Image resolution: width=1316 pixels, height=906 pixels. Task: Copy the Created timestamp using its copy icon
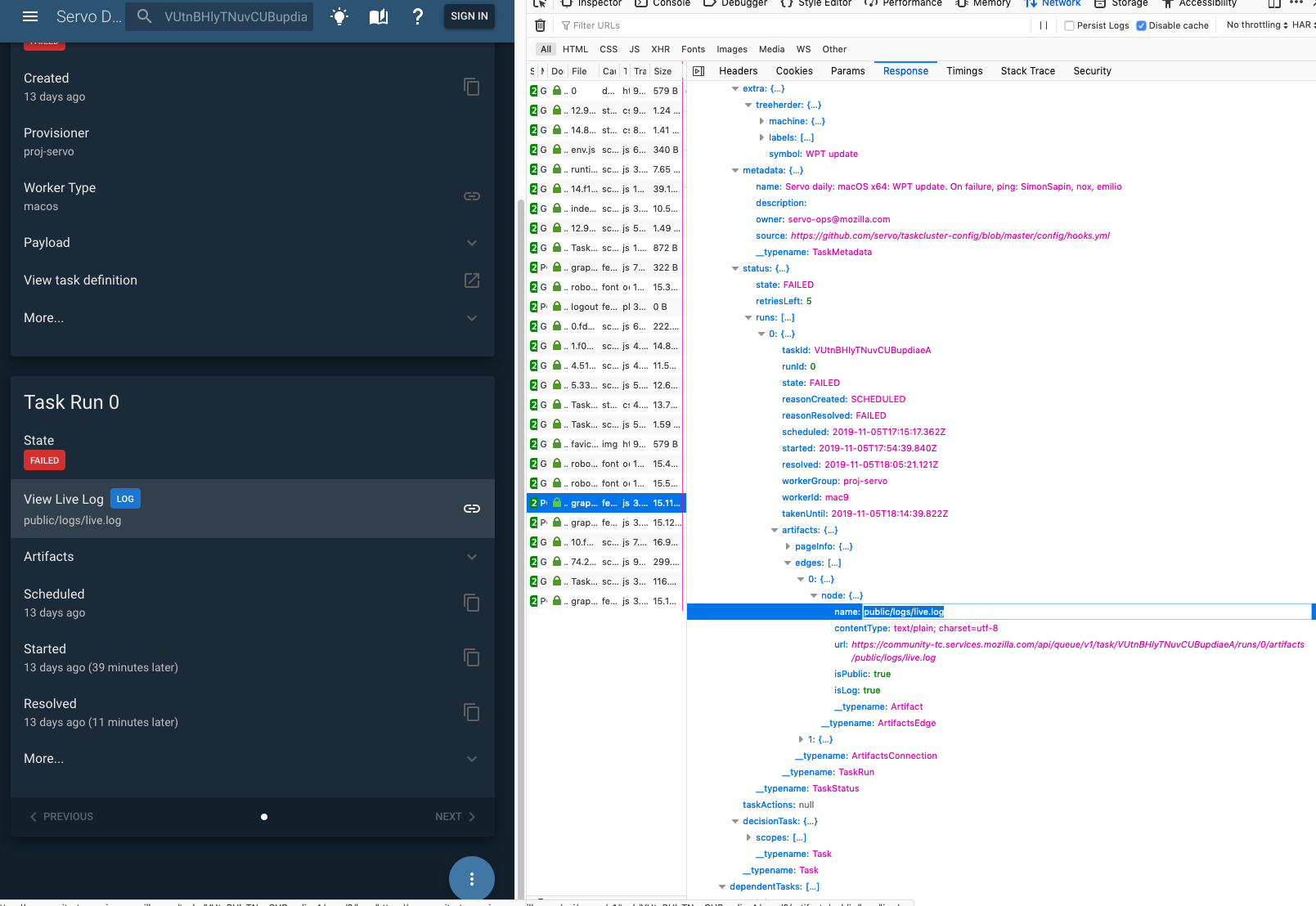(x=472, y=87)
